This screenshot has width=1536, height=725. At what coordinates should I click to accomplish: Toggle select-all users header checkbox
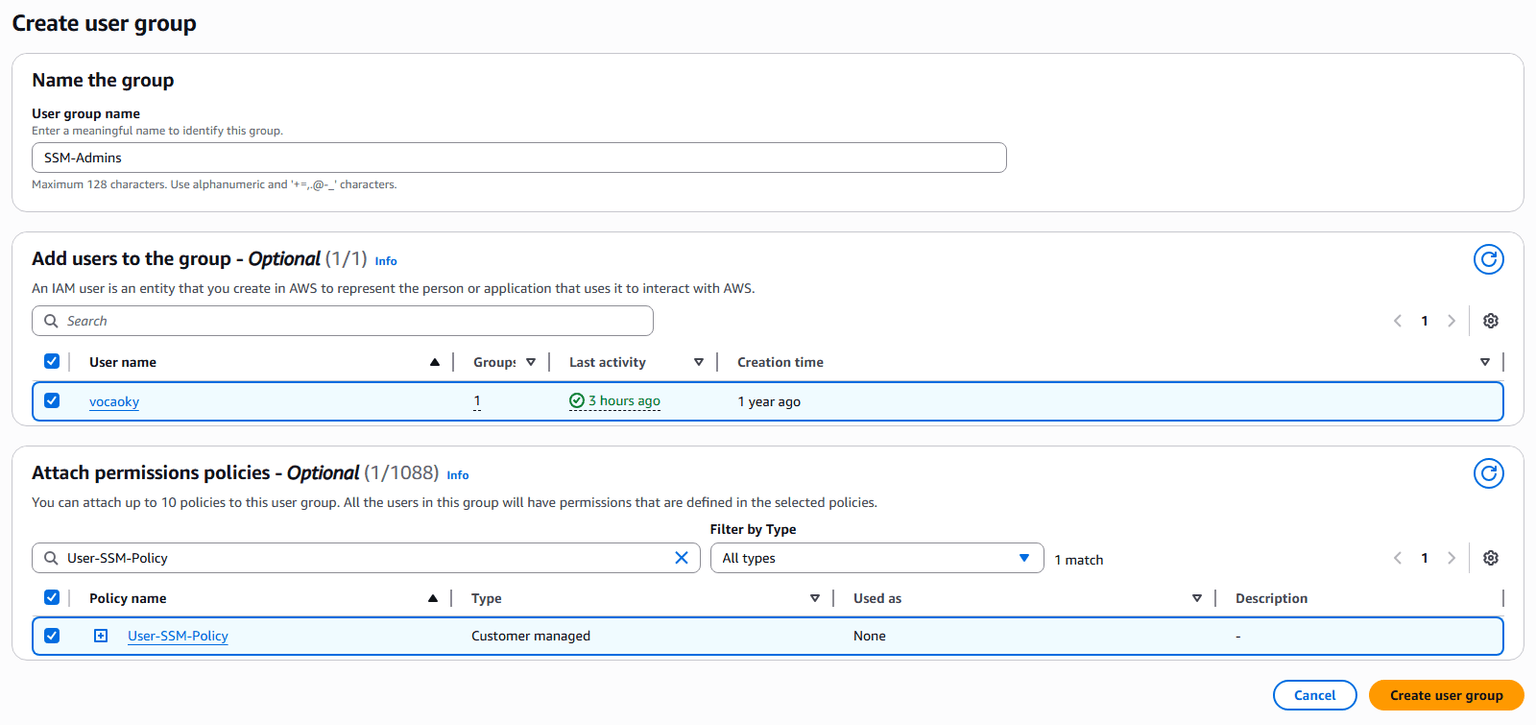[52, 362]
